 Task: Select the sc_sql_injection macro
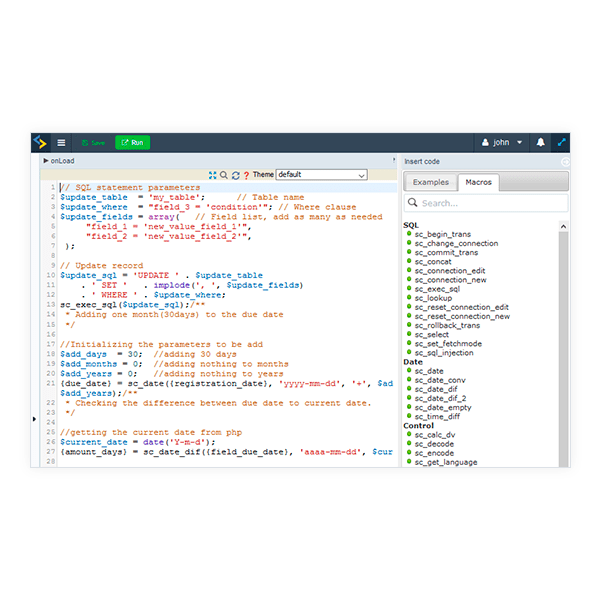(x=444, y=353)
